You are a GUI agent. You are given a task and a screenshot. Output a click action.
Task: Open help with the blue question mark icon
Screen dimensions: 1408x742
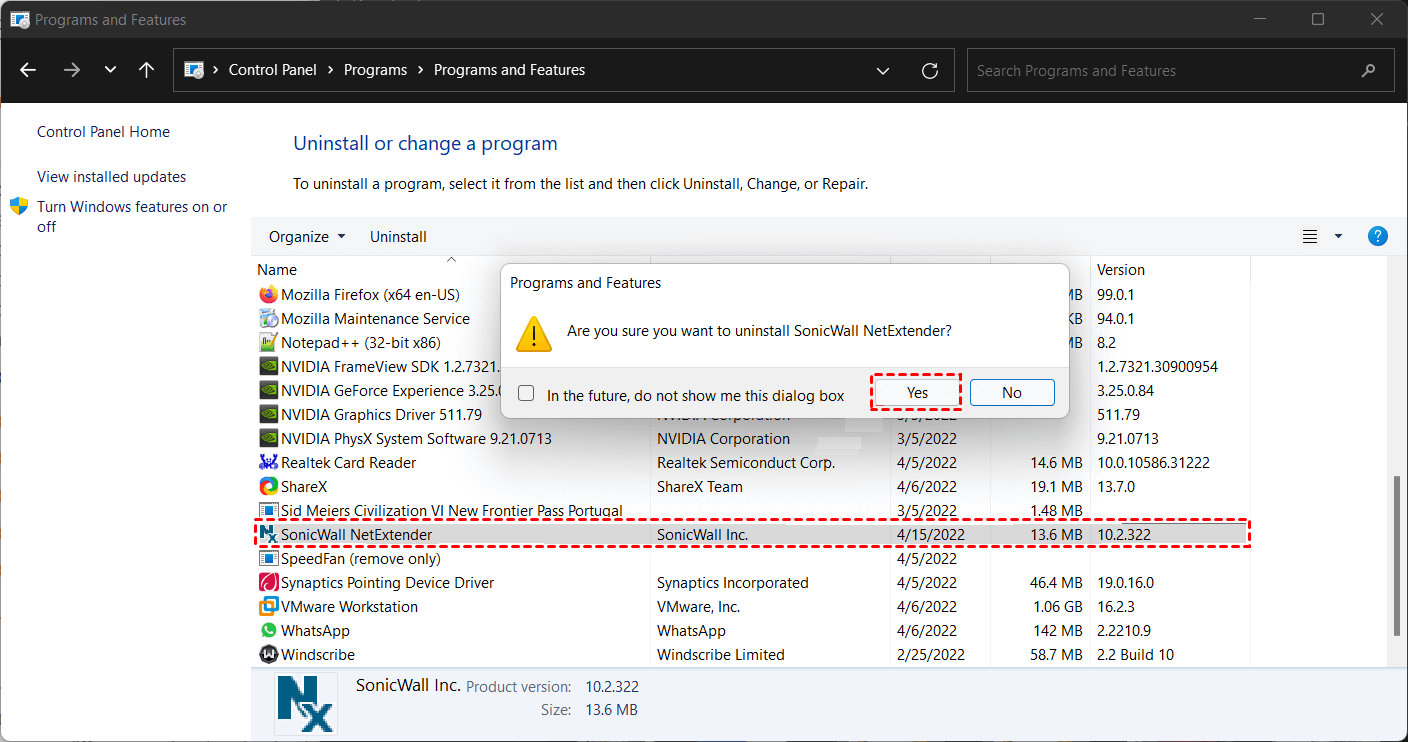[1377, 236]
